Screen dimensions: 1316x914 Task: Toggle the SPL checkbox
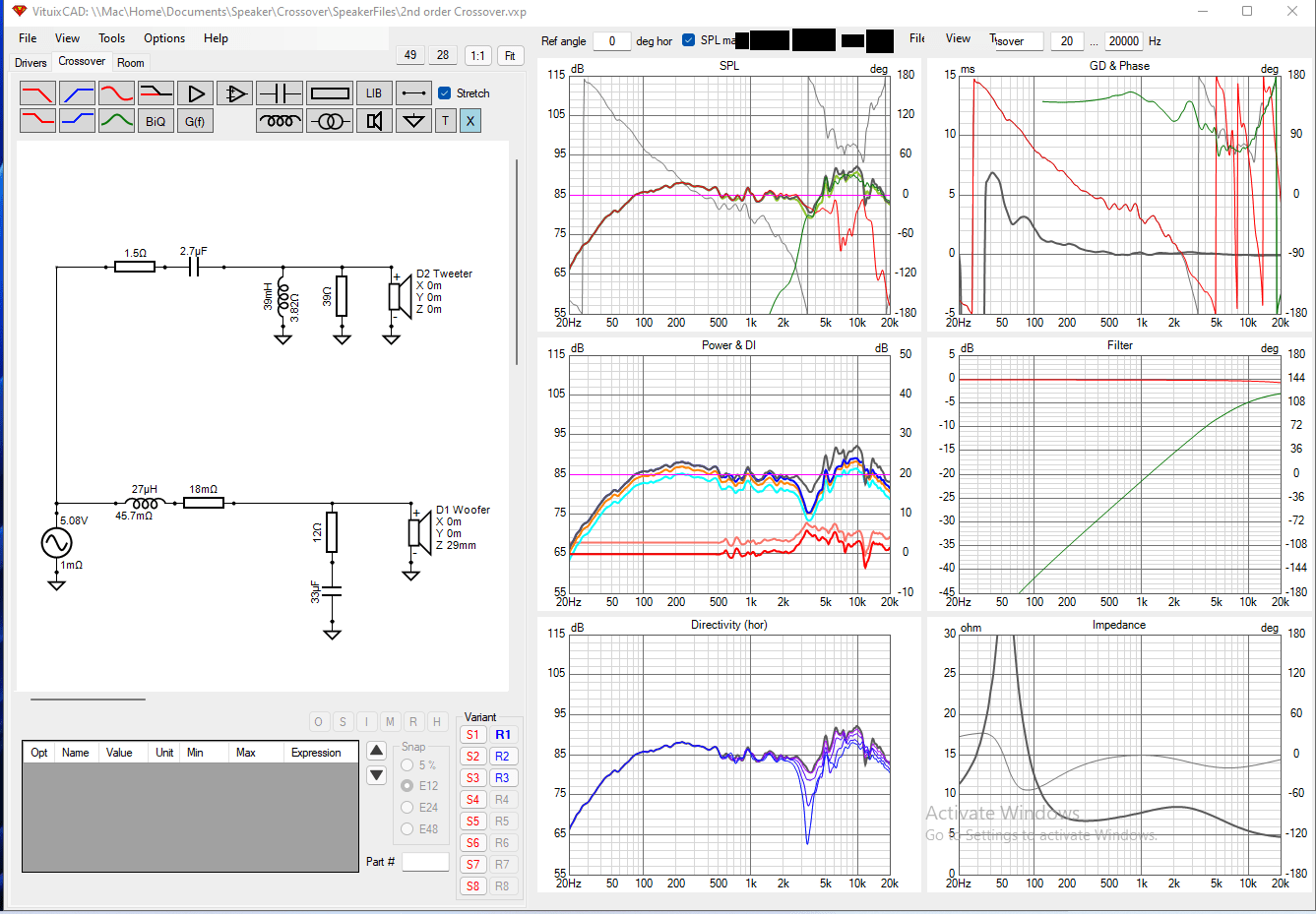tap(688, 40)
